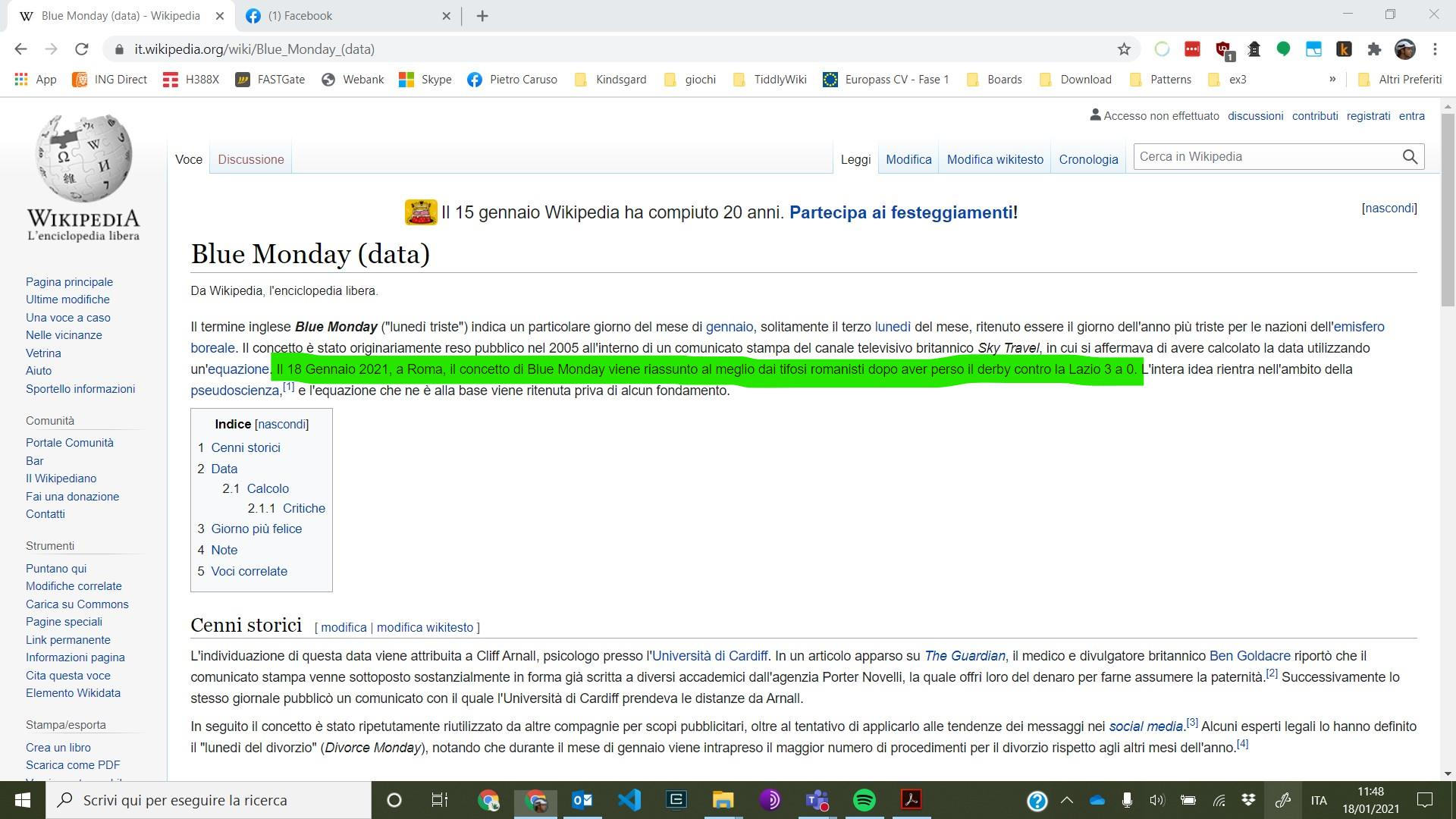Screen dimensions: 1456x819
Task: Open the Skype bookmark
Action: coord(425,80)
